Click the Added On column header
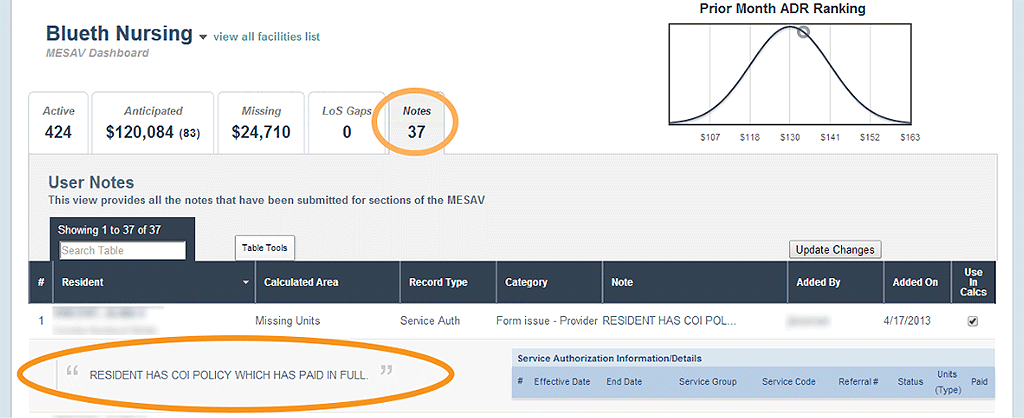The image size is (1024, 418). click(916, 282)
